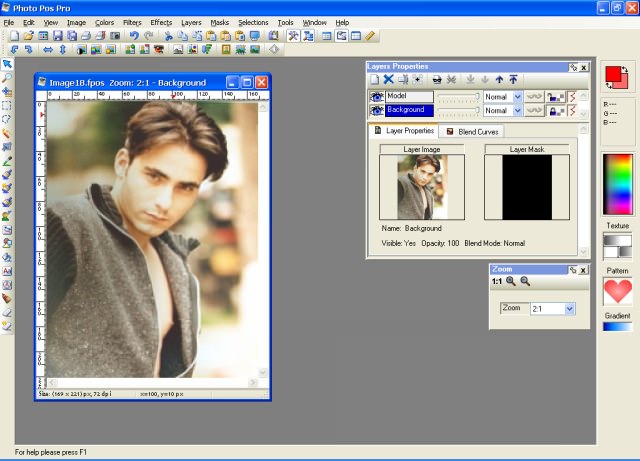The image size is (640, 461).
Task: Toggle visibility eye of Background layer
Action: point(377,110)
